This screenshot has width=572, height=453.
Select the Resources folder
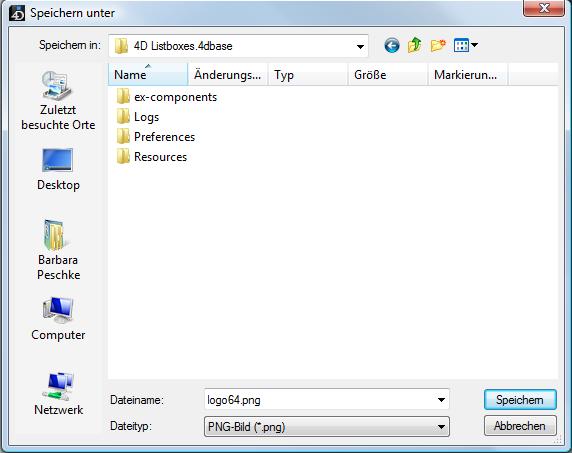pos(152,157)
